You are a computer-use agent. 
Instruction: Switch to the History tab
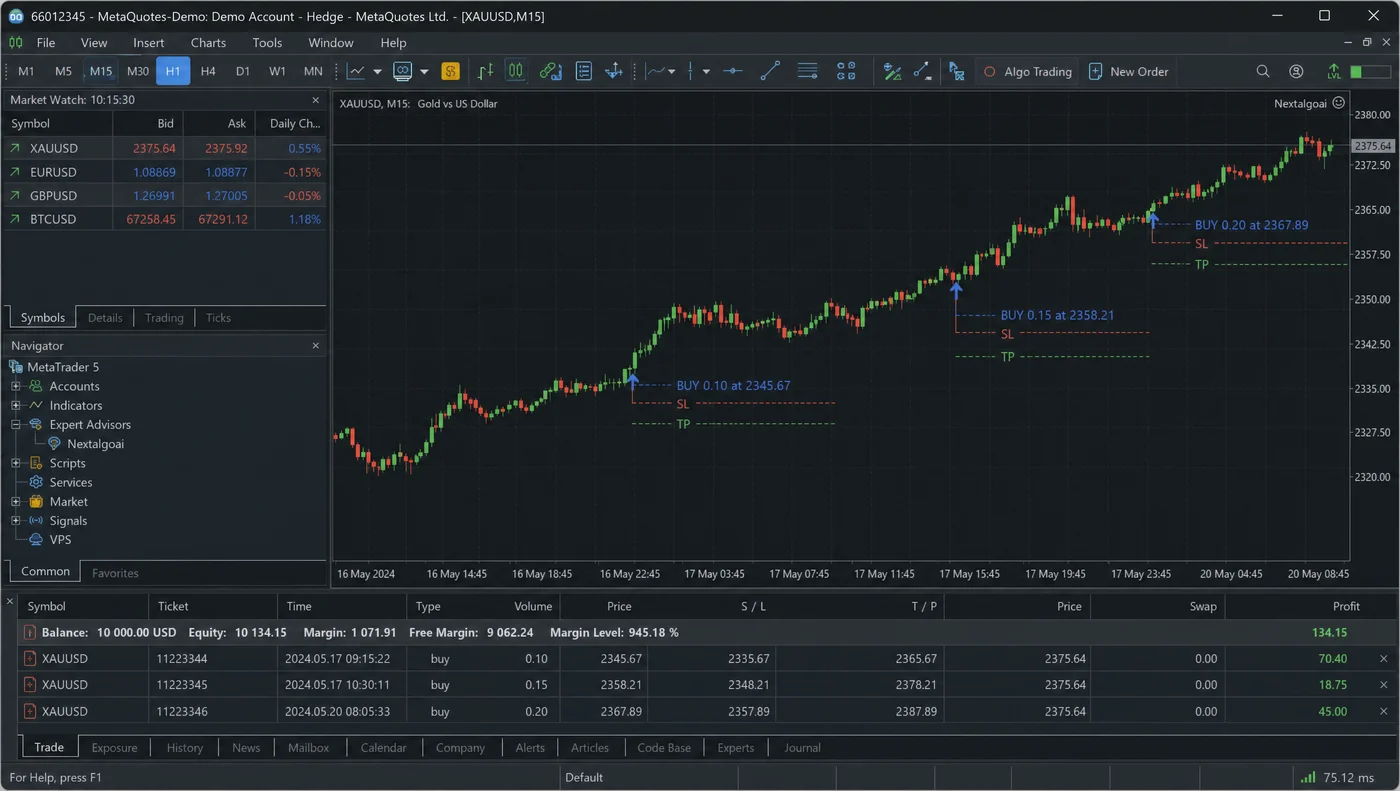[x=185, y=747]
